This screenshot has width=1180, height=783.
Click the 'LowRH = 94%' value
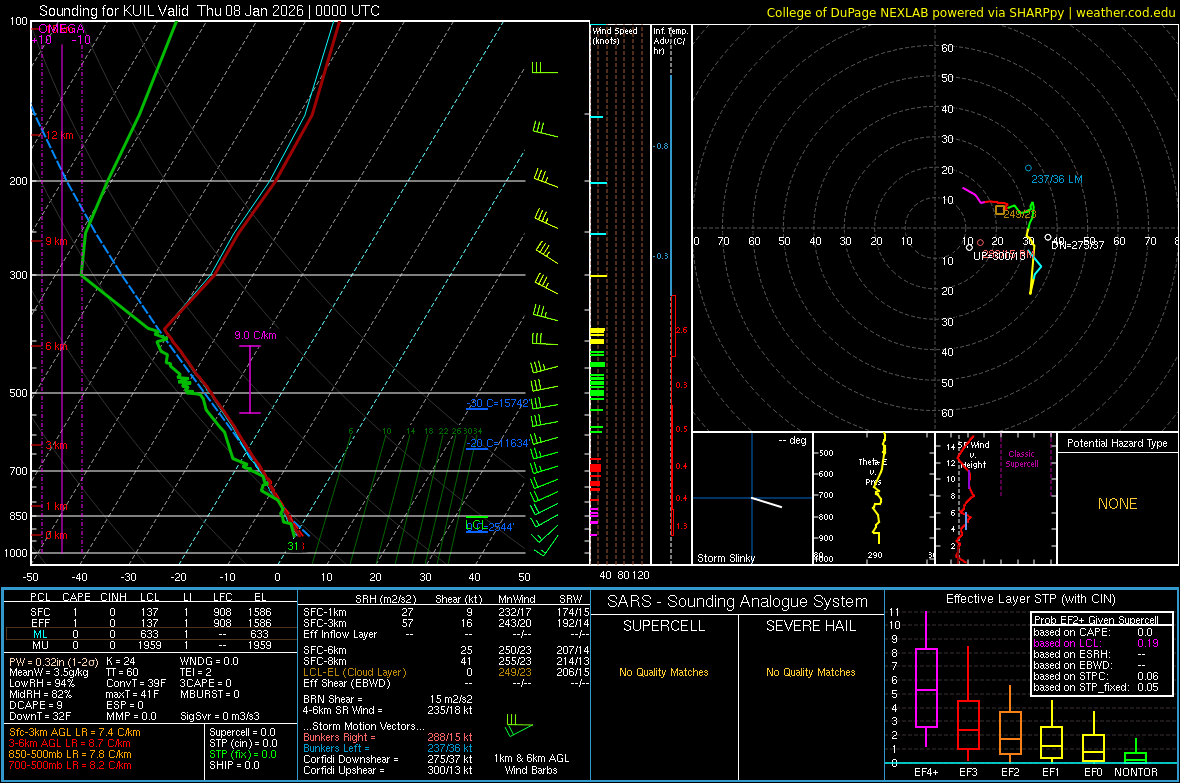click(42, 683)
